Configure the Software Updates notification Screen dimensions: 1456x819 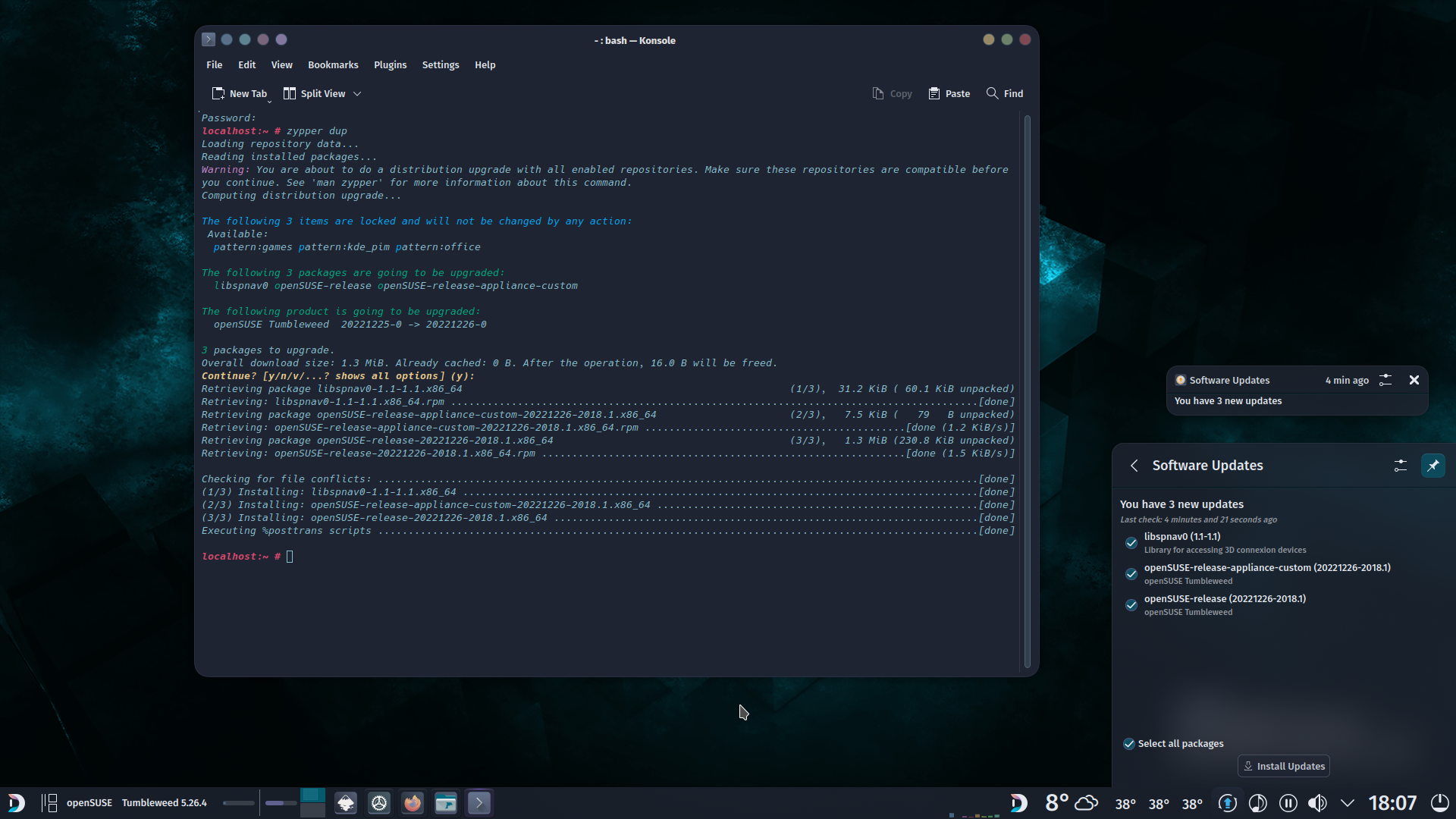coord(1385,380)
